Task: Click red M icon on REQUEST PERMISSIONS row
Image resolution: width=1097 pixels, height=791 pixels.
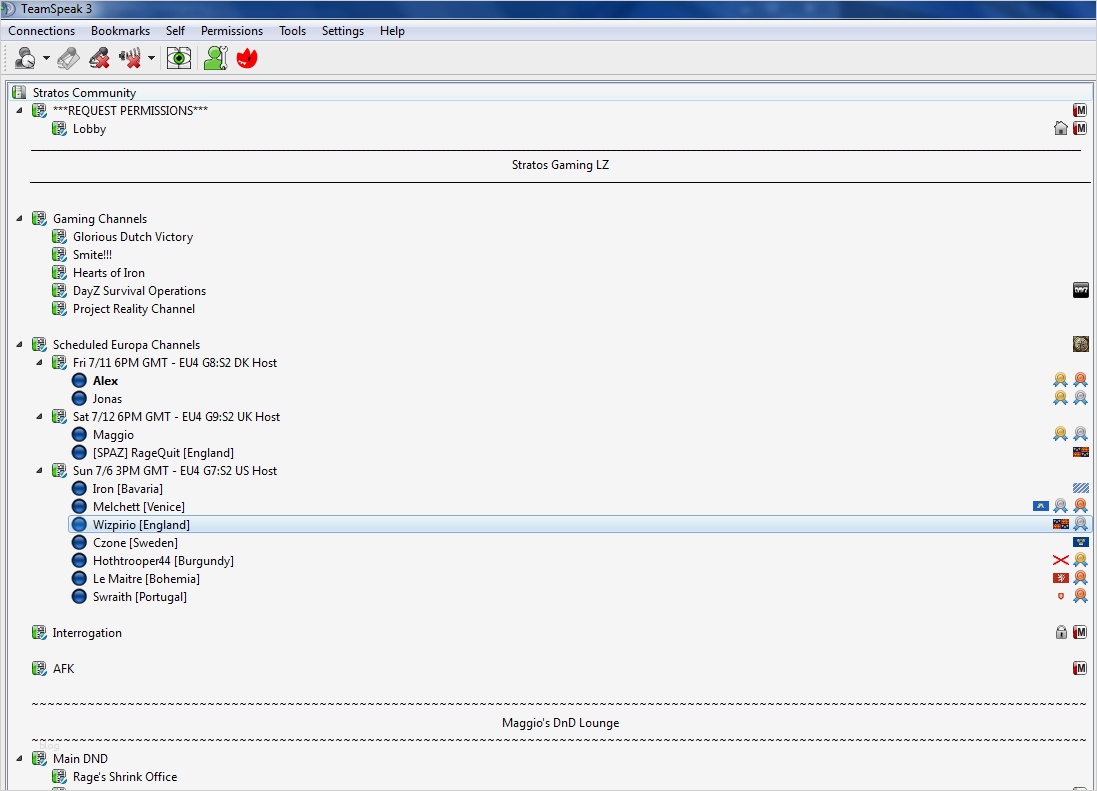Action: [x=1080, y=110]
